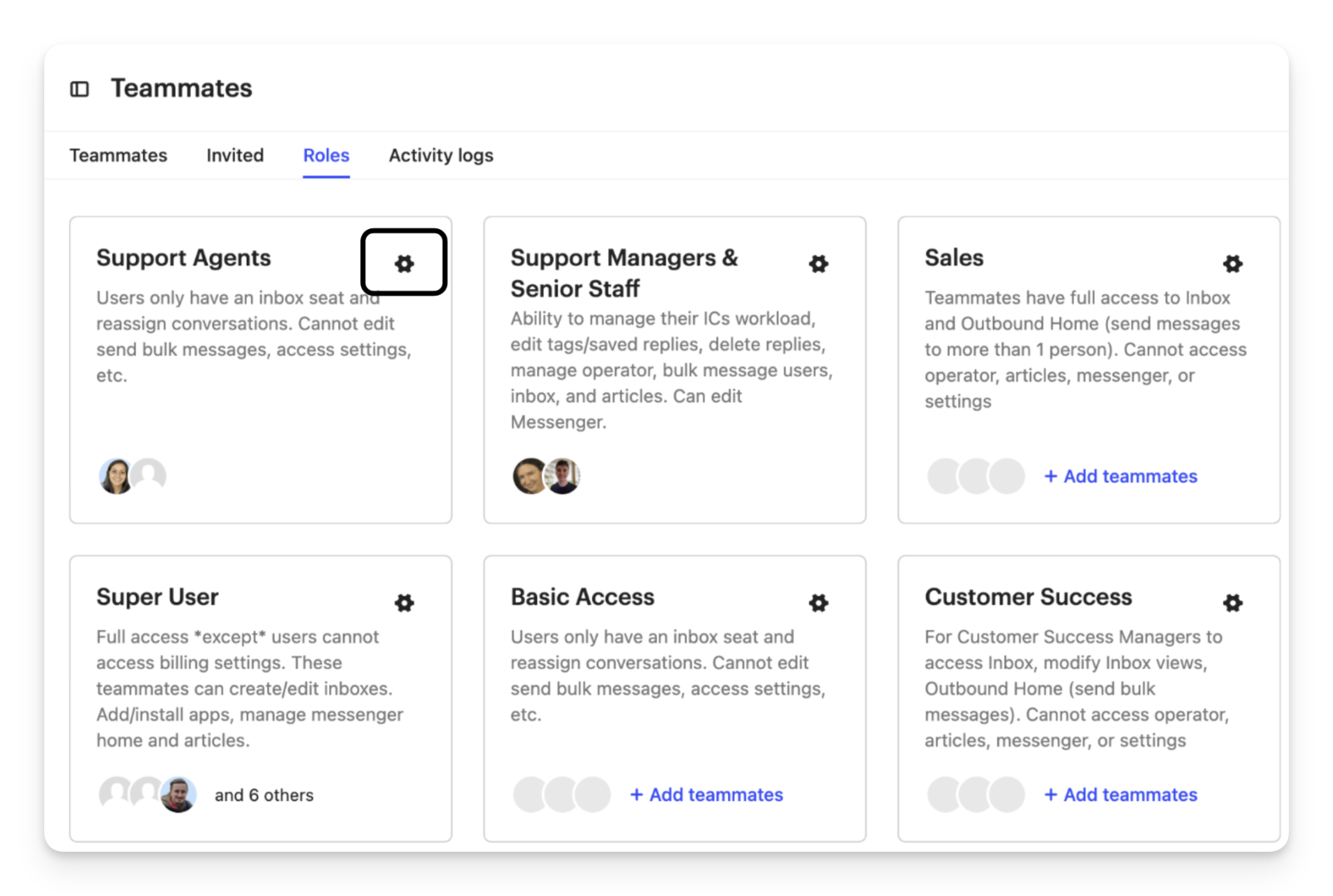Click Basic Access role gear icon
1333x896 pixels.
click(818, 603)
